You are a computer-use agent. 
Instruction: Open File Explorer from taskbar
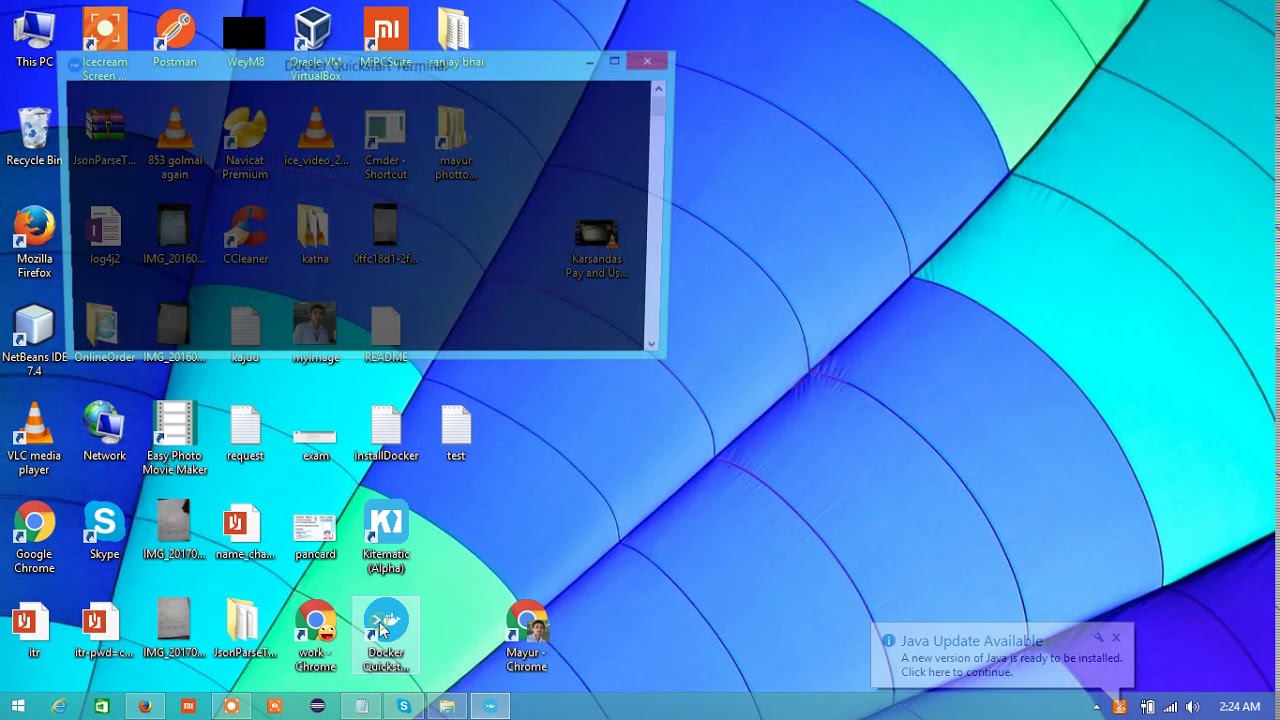(447, 707)
